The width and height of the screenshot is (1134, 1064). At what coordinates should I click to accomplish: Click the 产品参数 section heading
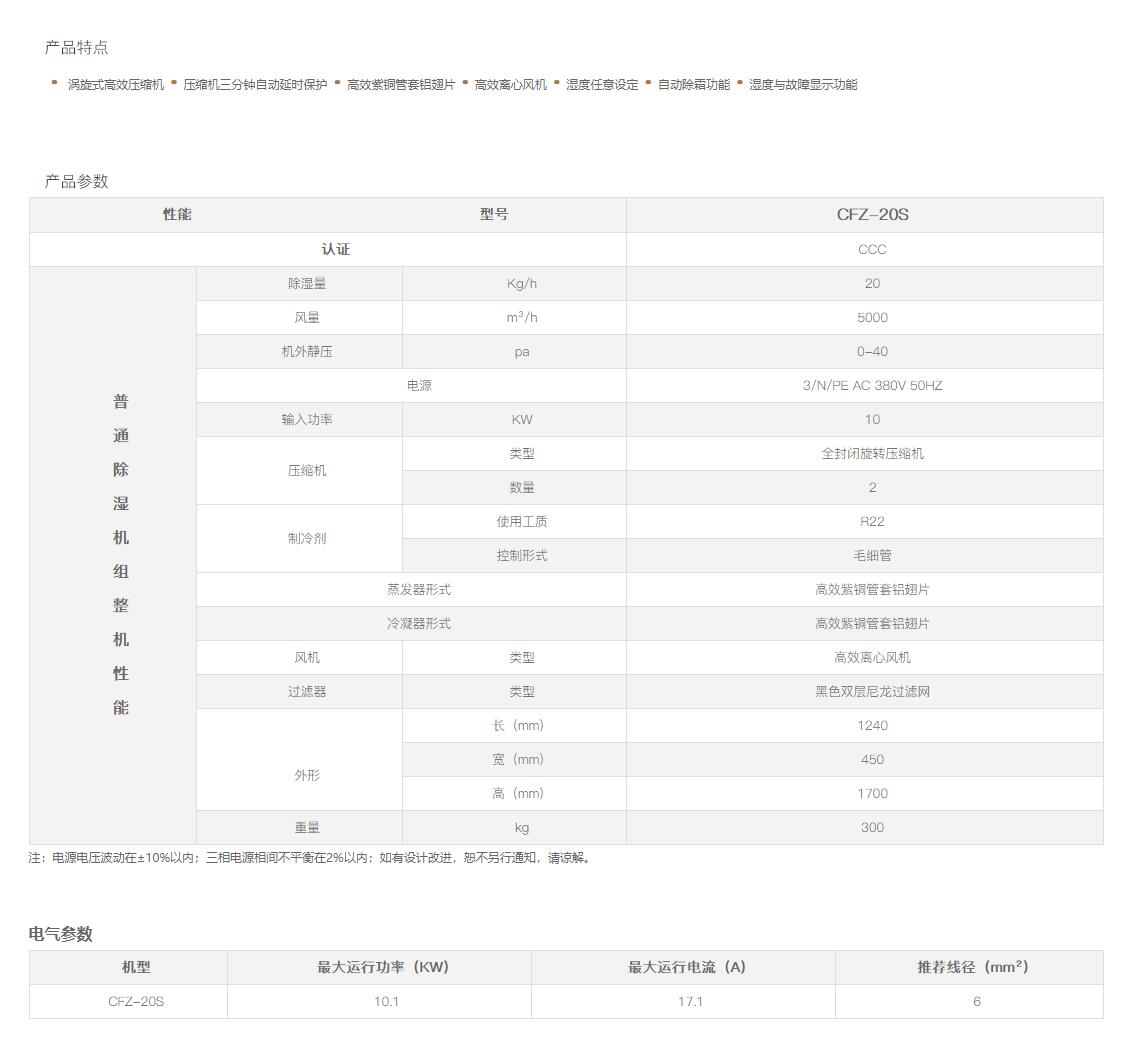76,182
